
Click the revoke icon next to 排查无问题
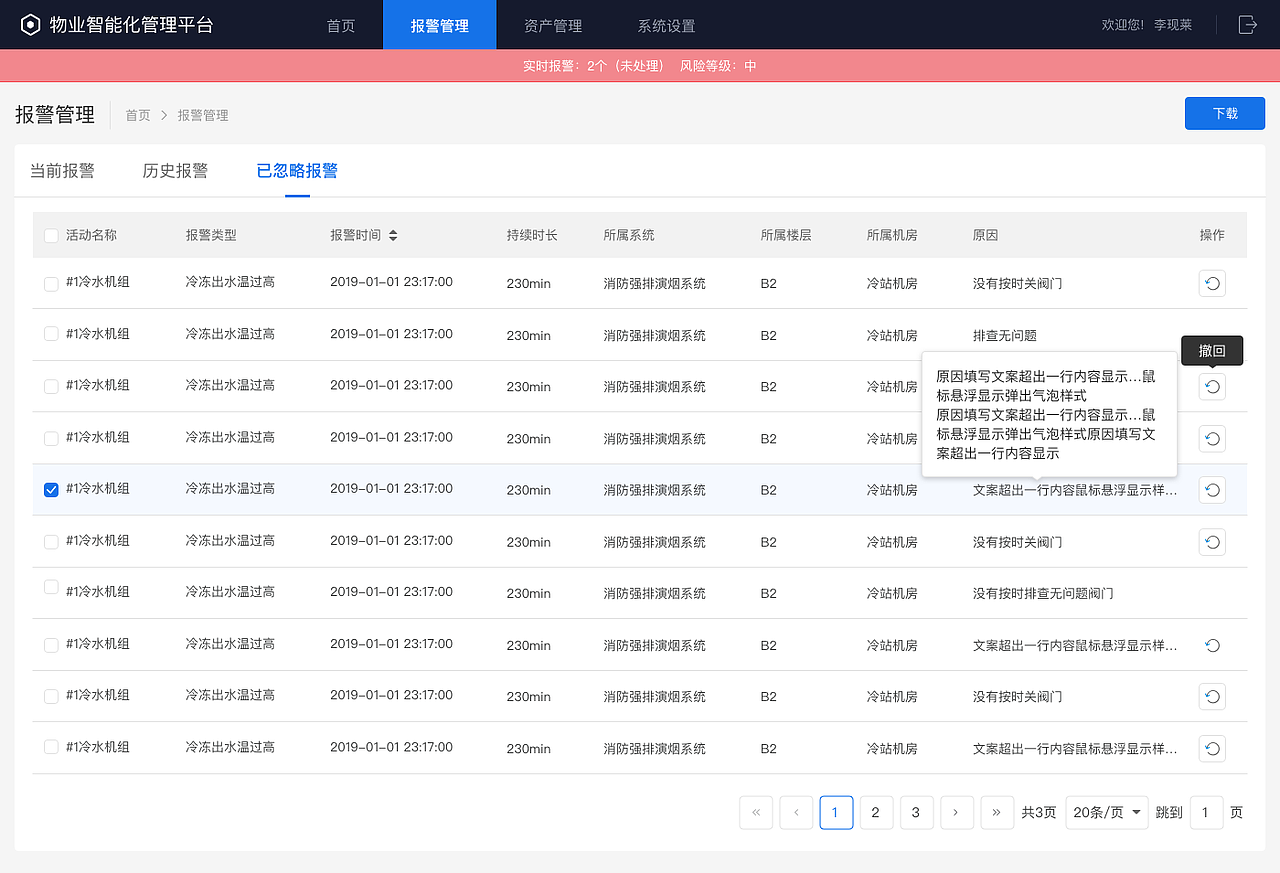pos(1212,335)
